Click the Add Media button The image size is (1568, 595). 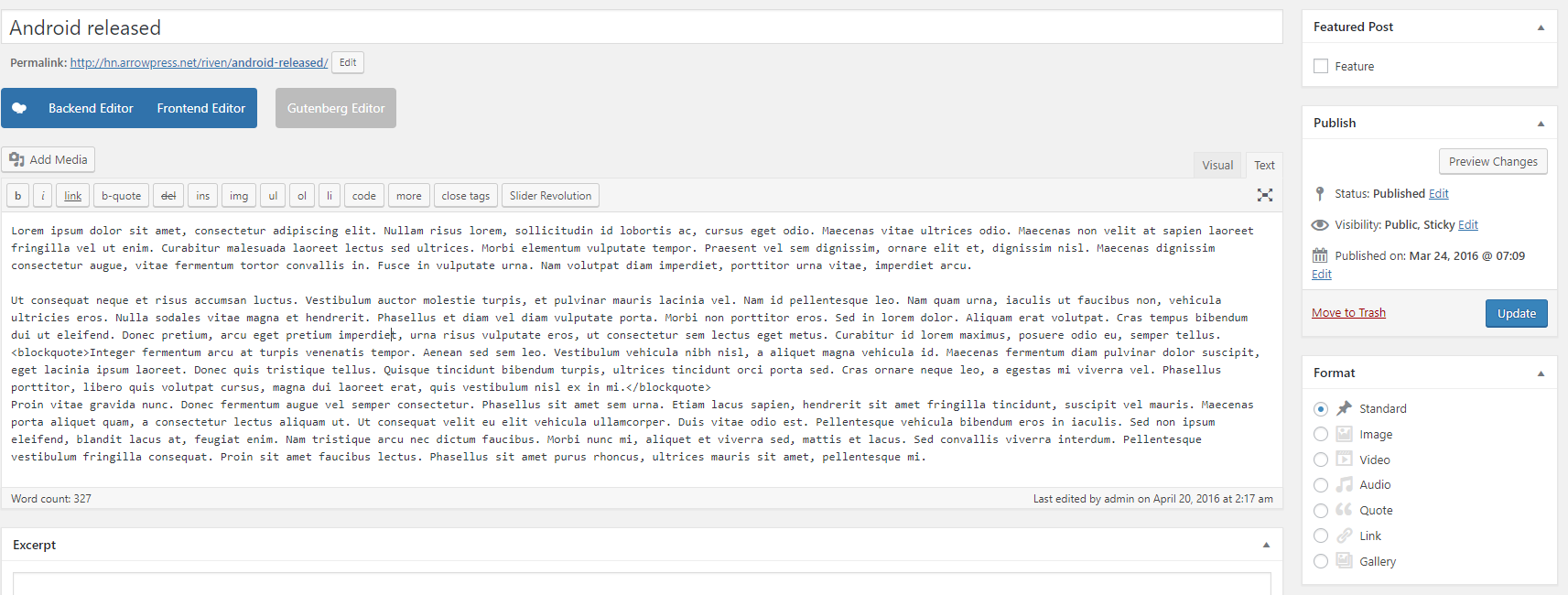click(x=49, y=159)
